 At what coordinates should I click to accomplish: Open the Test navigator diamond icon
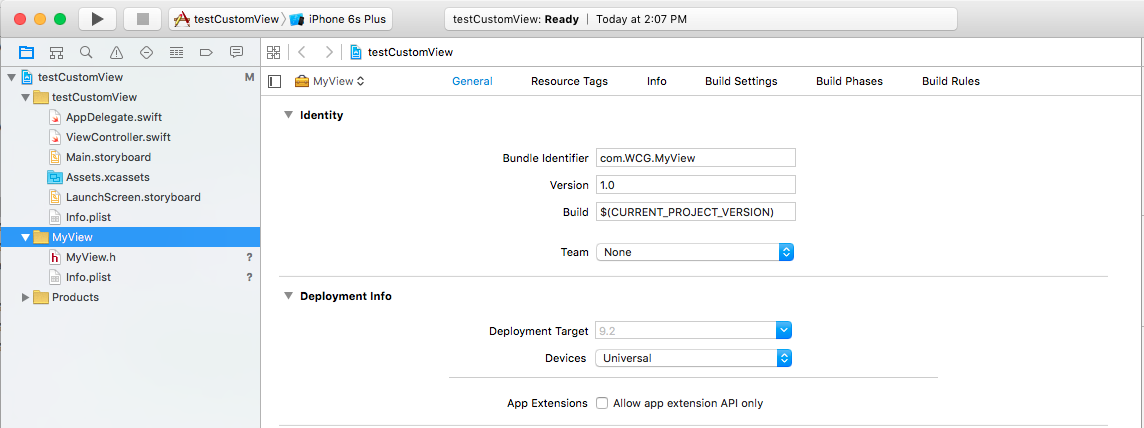[x=146, y=52]
